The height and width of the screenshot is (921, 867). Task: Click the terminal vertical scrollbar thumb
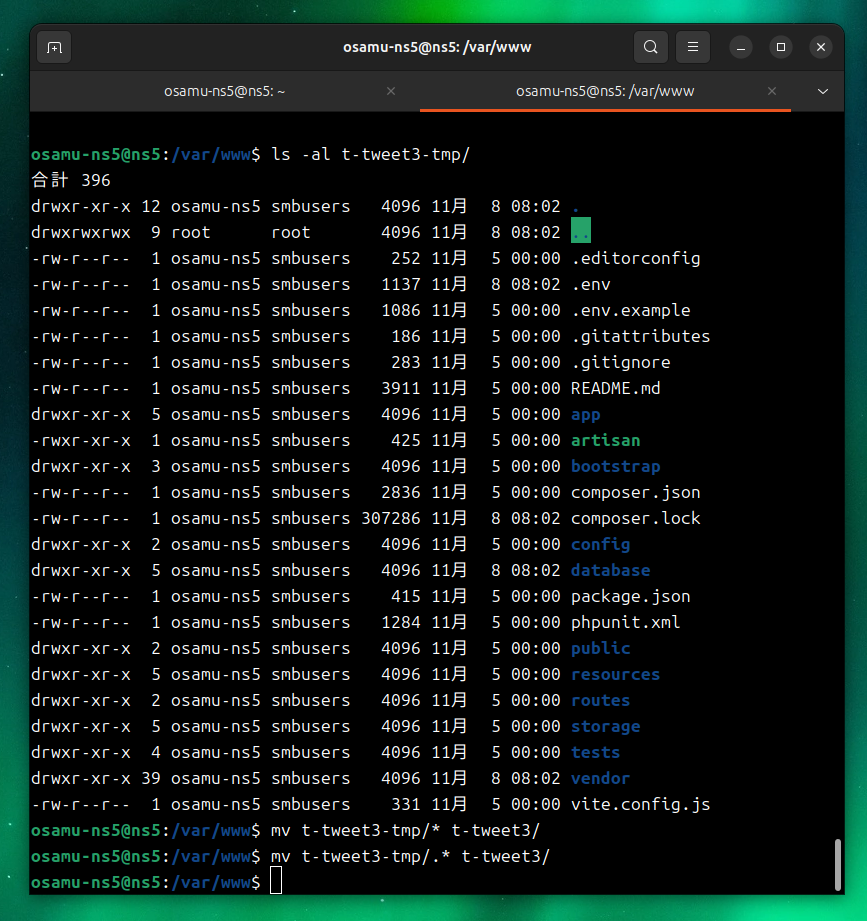pos(838,864)
